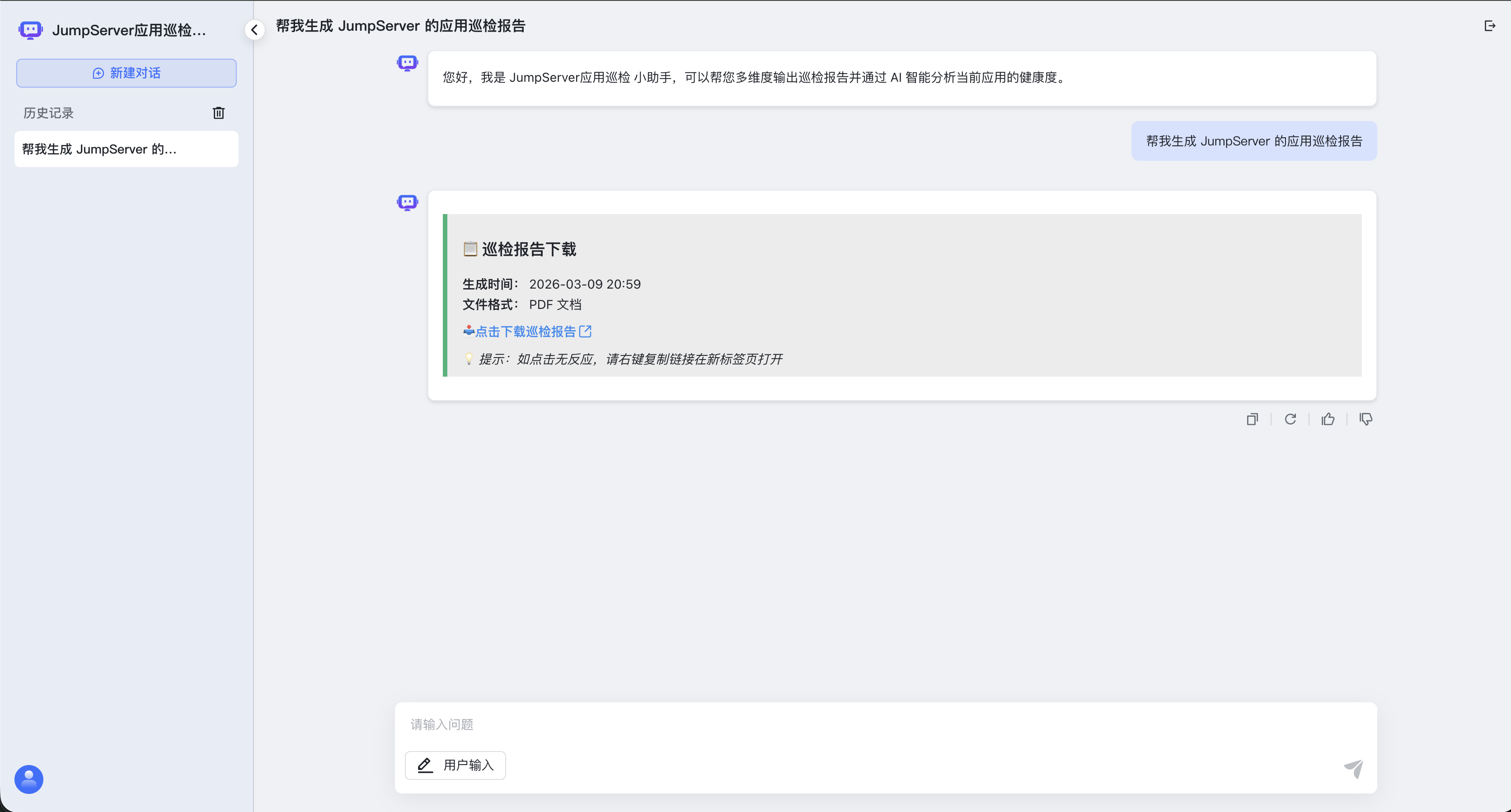Click the pencil icon inside 用户输入 button
The image size is (1511, 812).
click(x=425, y=765)
